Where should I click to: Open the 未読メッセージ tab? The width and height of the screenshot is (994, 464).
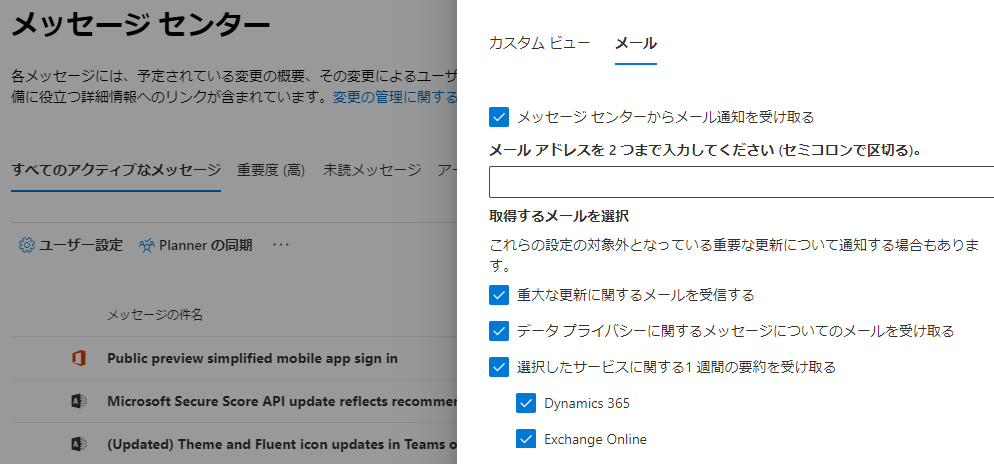[x=372, y=170]
